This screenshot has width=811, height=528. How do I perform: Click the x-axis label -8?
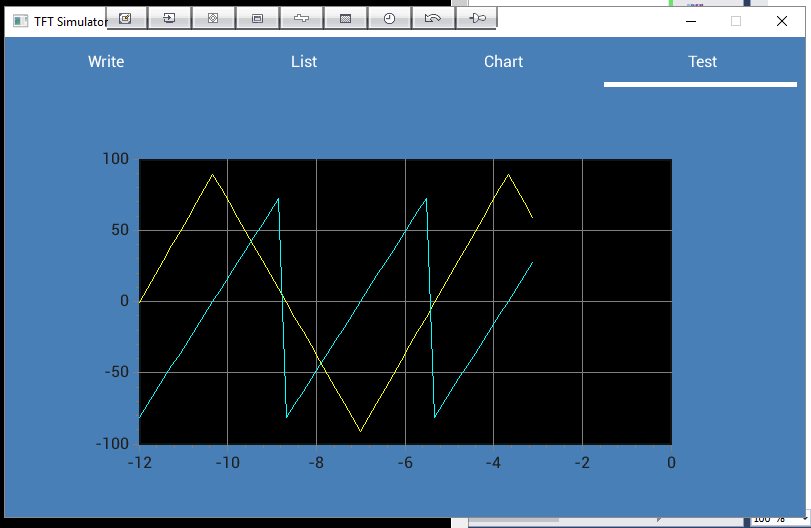tap(317, 462)
